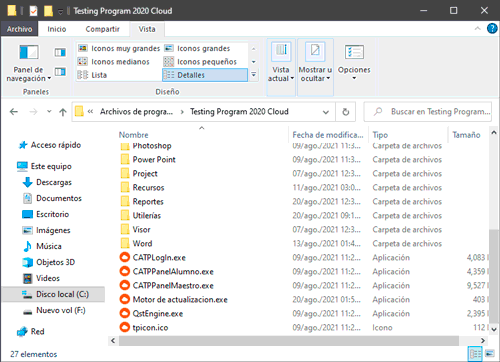Screen dimensions: 500x362
Task: Open the Vista actual dropdown
Action: [281, 67]
